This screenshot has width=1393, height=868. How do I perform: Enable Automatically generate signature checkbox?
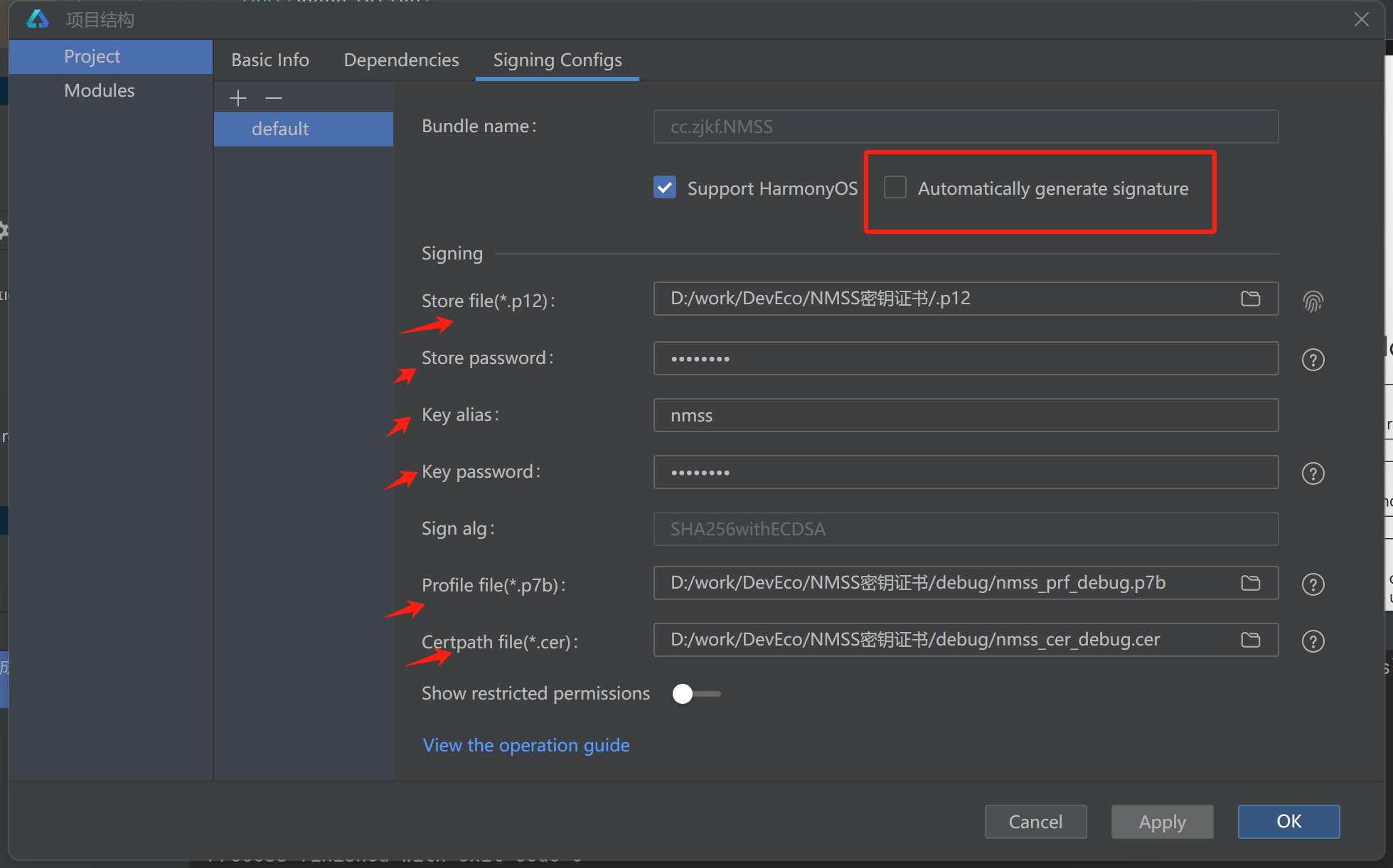coord(895,188)
